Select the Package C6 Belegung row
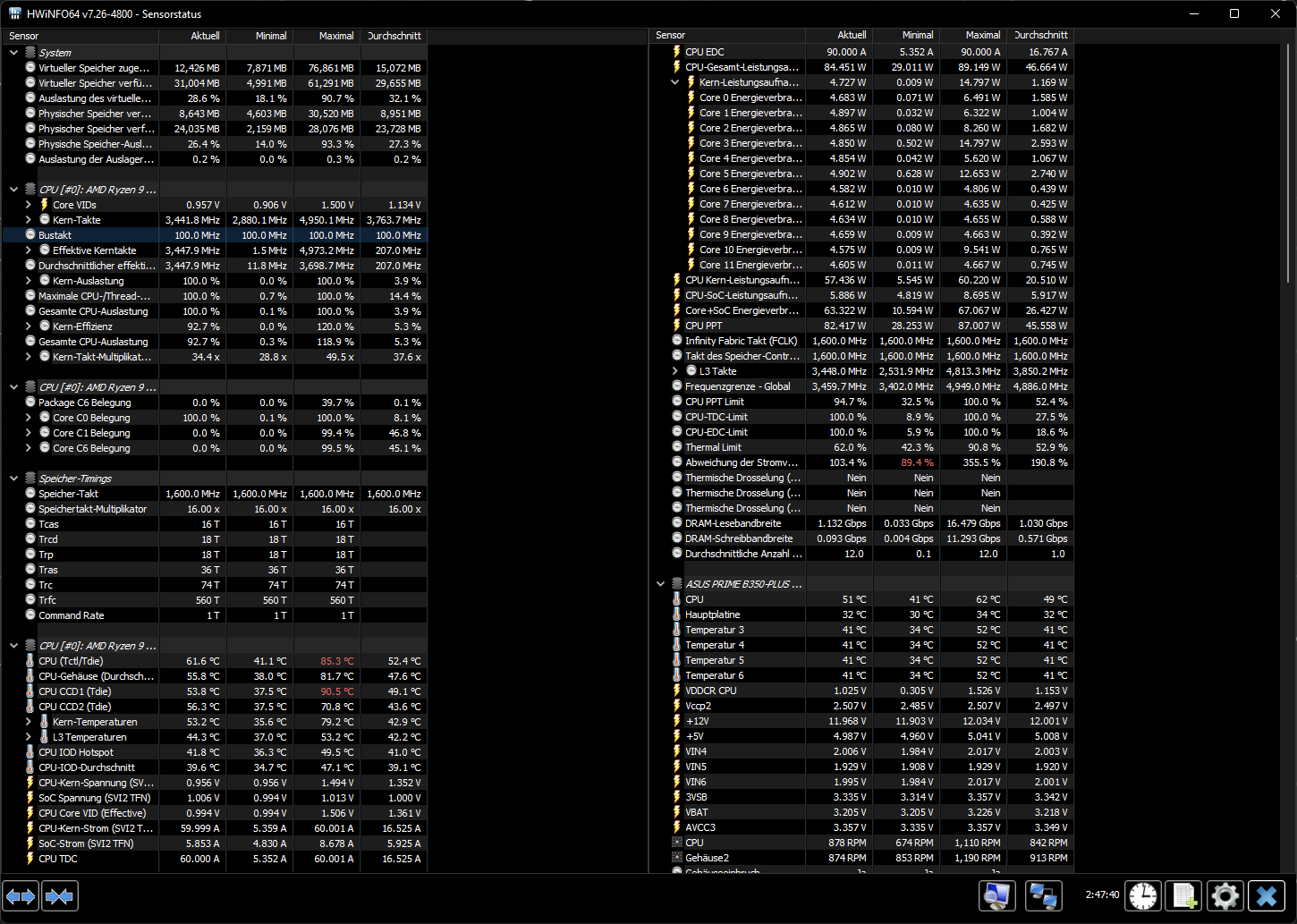This screenshot has height=924, width=1297. click(x=215, y=403)
